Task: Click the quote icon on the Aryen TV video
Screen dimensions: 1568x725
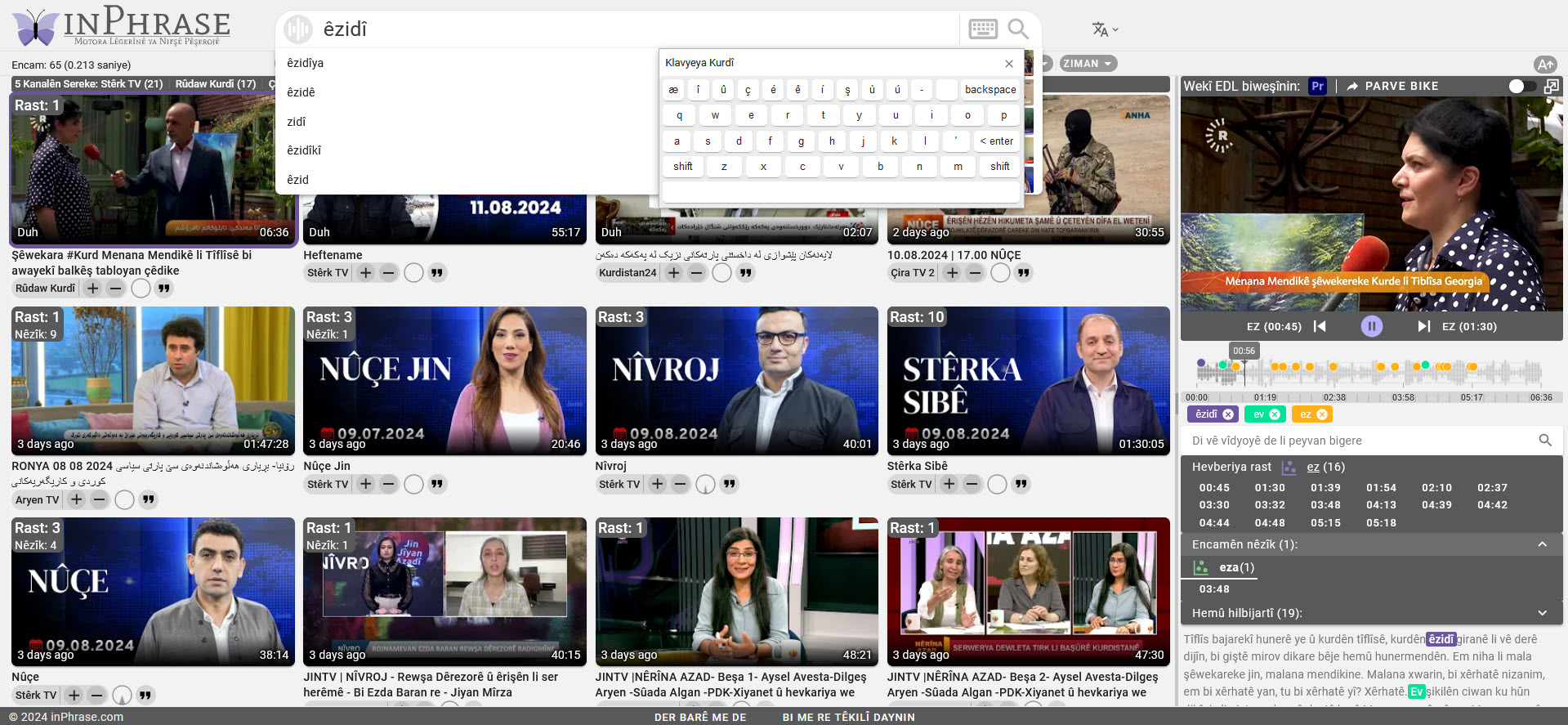Action: tap(148, 499)
